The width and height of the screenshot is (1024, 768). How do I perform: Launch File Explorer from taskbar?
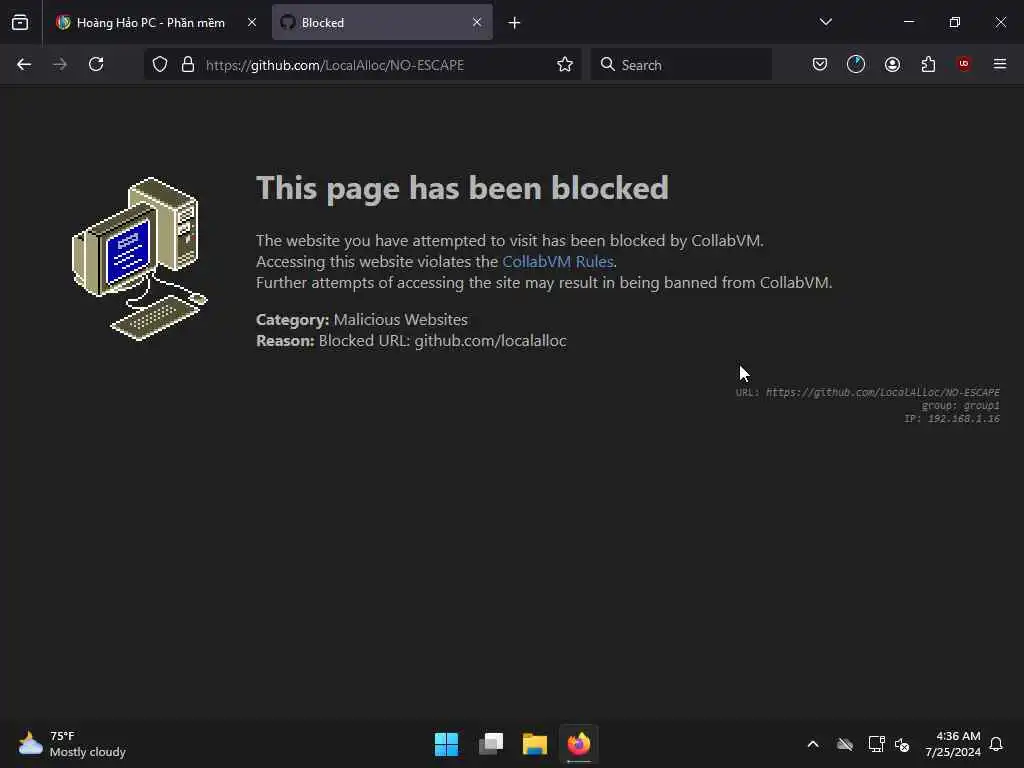click(x=535, y=744)
